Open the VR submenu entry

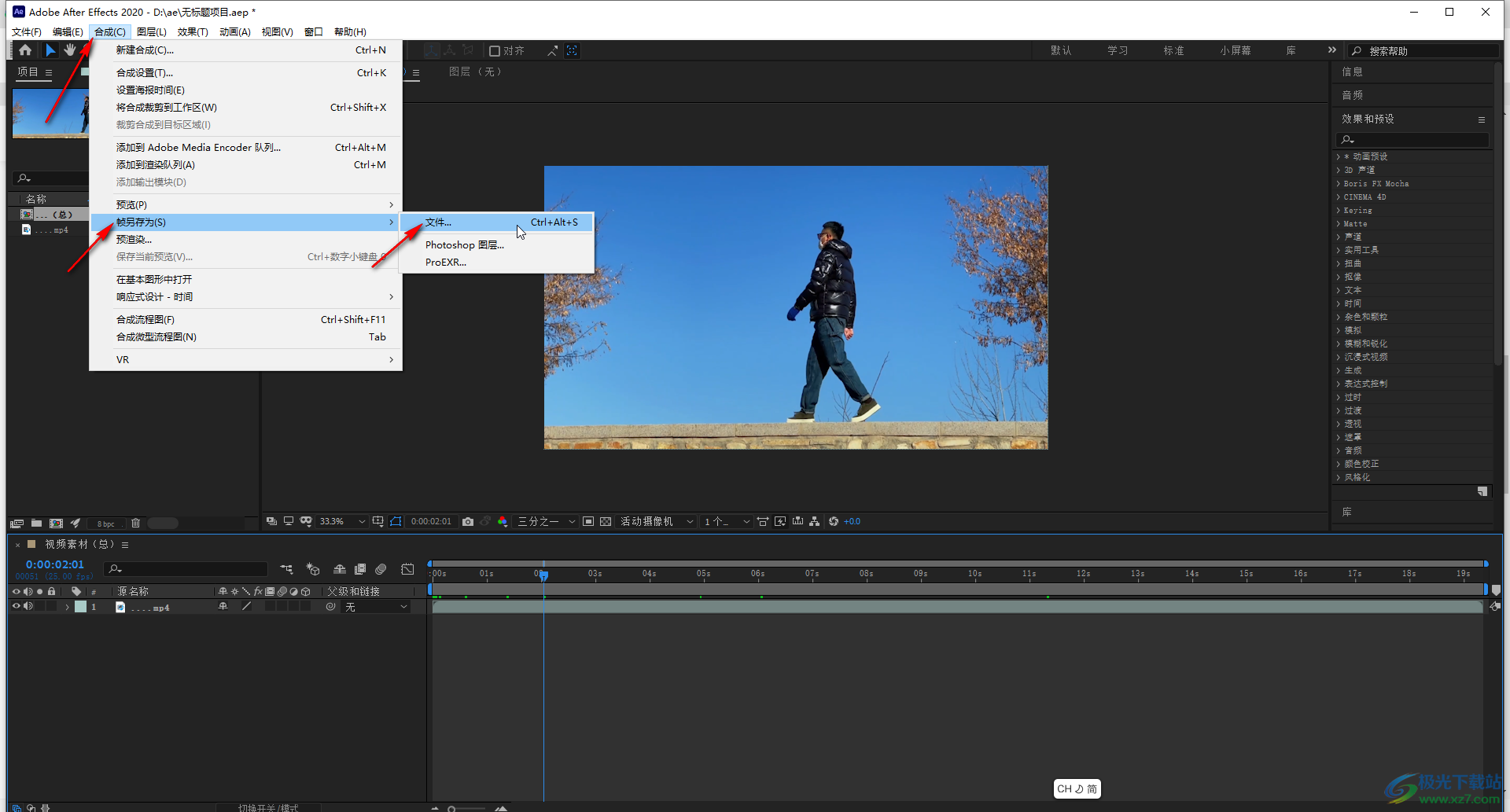[246, 360]
